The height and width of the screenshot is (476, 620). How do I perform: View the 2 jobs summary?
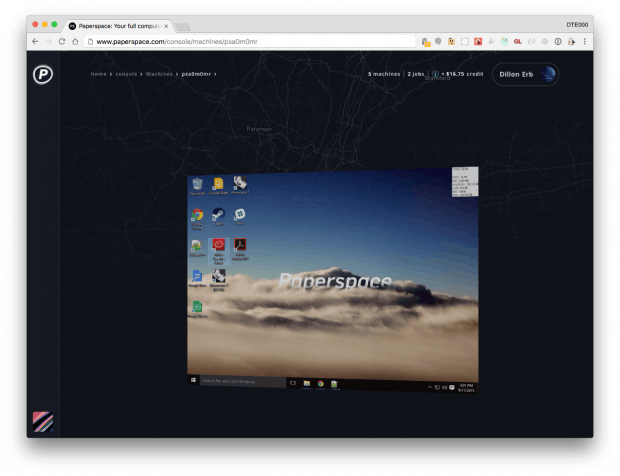416,74
